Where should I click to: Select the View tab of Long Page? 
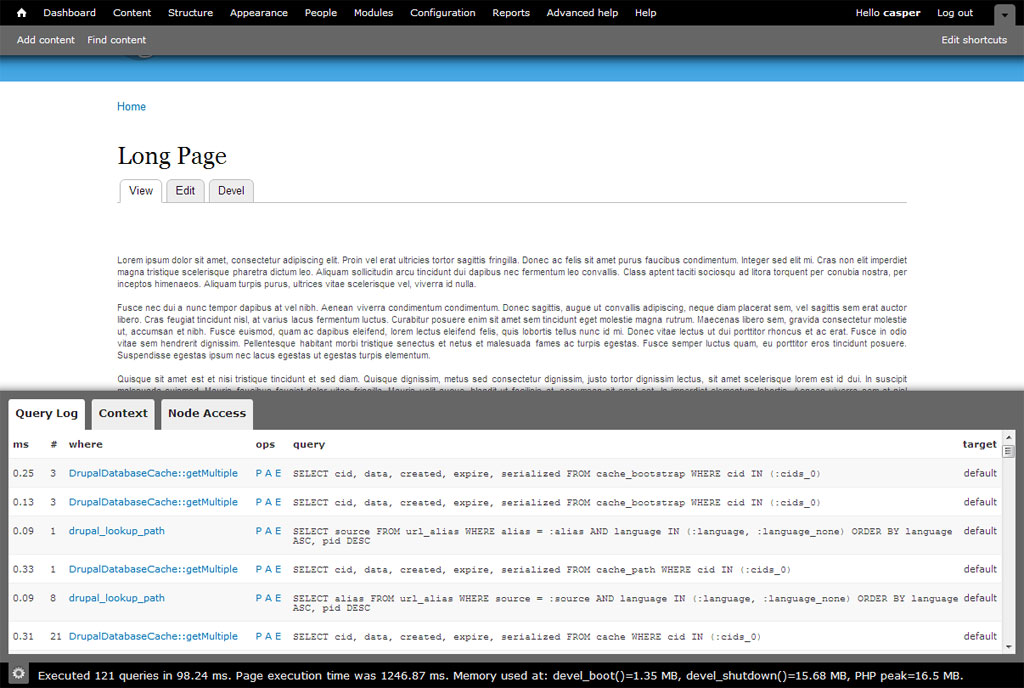click(140, 191)
